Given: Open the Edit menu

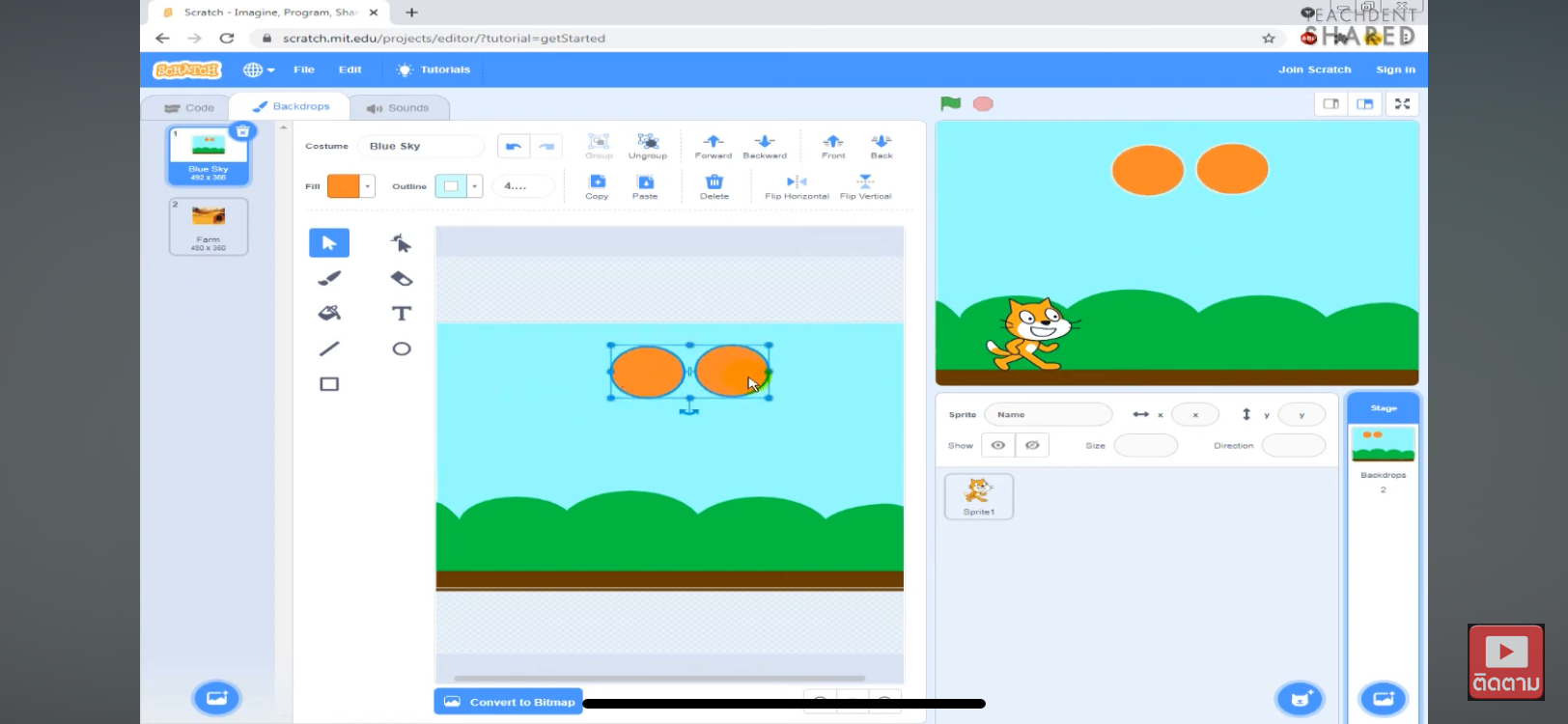Looking at the screenshot, I should coord(350,70).
